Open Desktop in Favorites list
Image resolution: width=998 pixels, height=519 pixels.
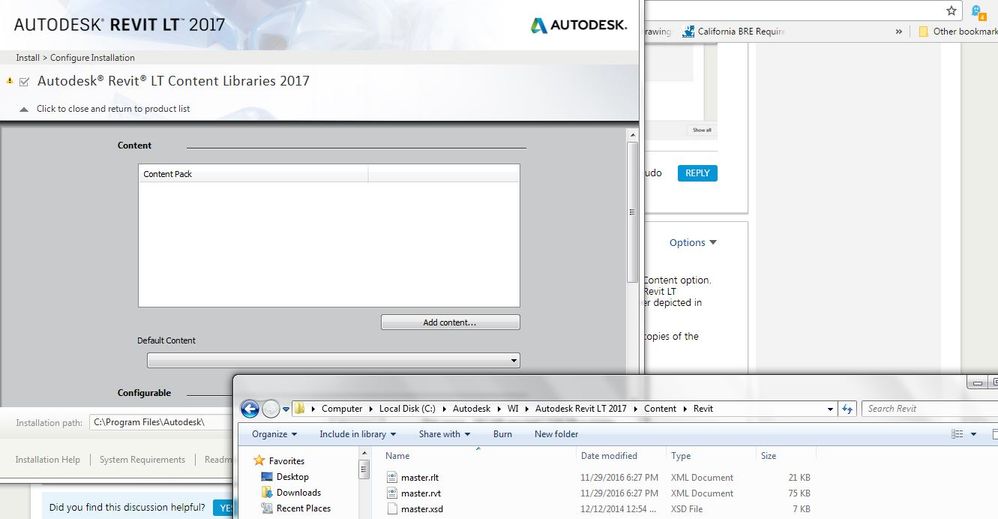tap(285, 476)
